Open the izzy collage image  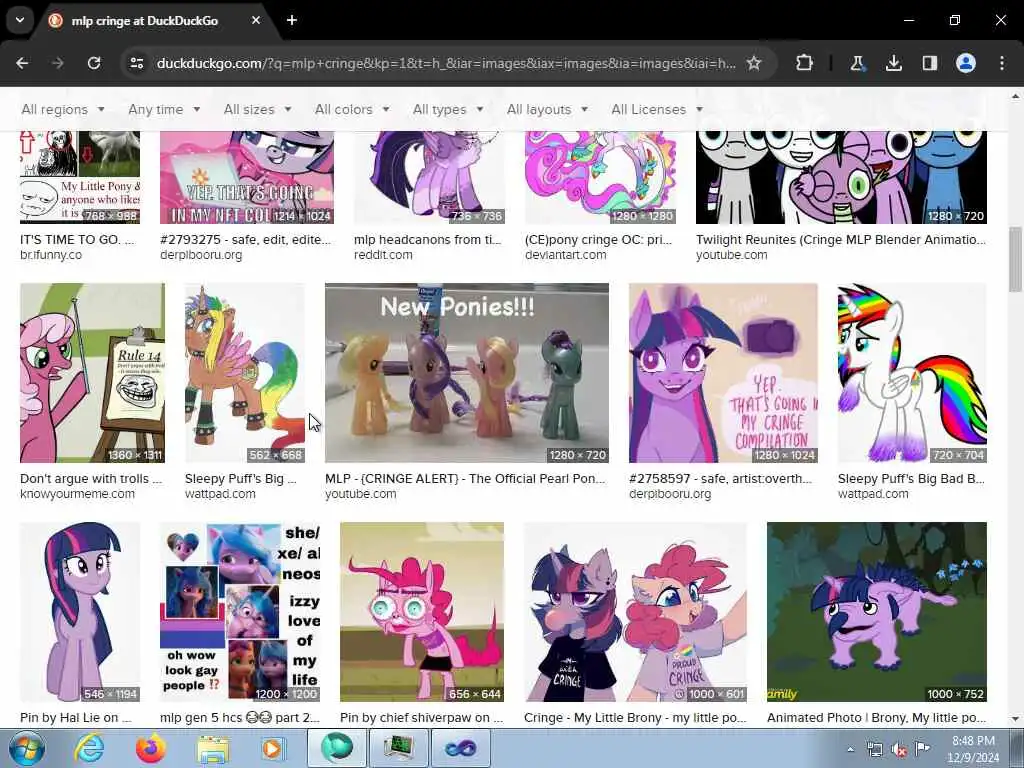coord(240,612)
